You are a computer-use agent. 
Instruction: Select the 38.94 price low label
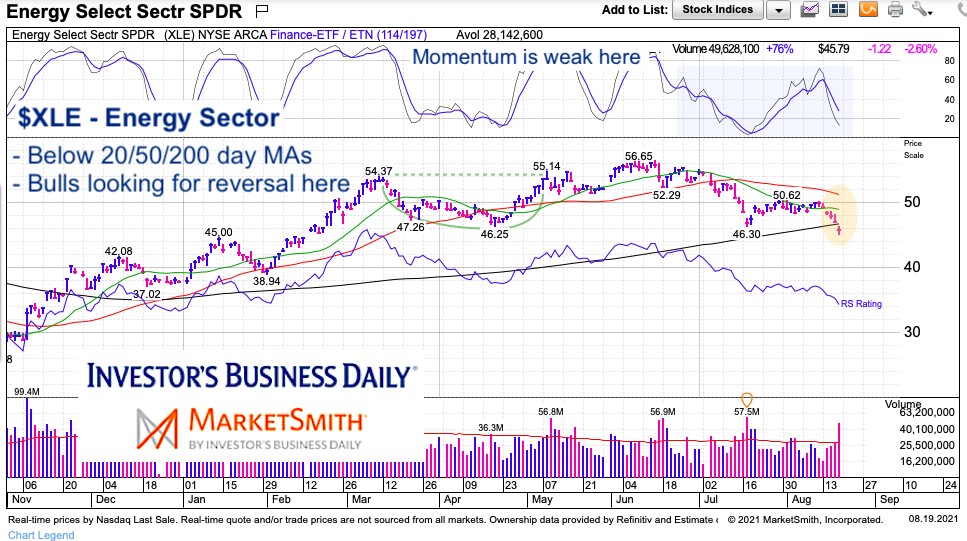(266, 281)
